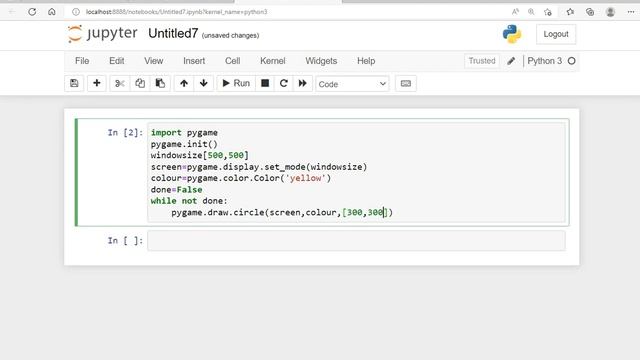This screenshot has height=360, width=640.
Task: Move selected cell up arrow
Action: [184, 83]
